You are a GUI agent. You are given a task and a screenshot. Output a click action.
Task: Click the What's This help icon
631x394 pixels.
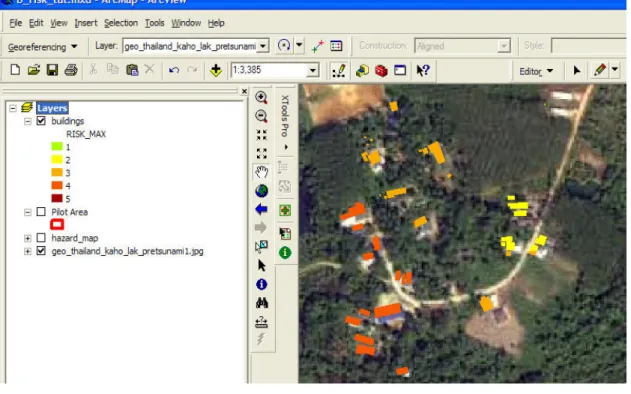click(423, 70)
